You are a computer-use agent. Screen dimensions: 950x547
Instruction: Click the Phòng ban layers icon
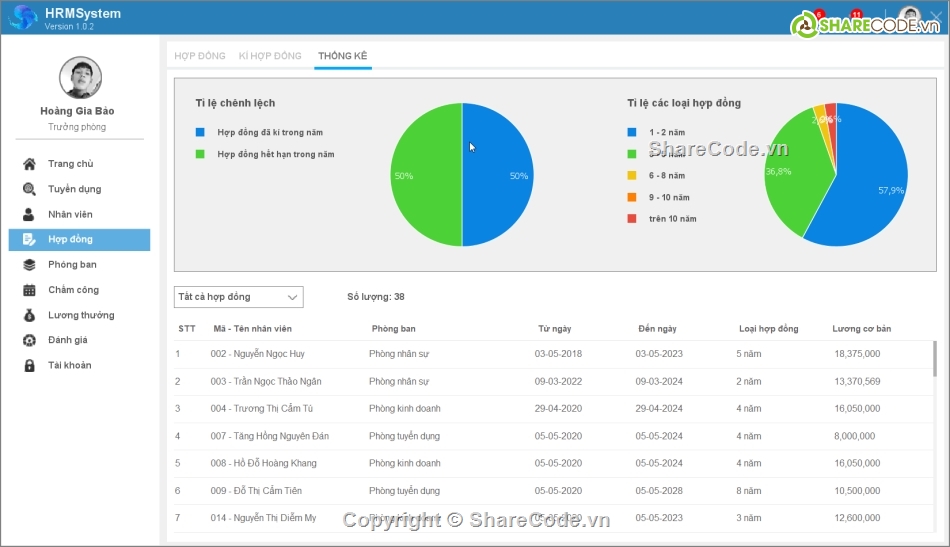[29, 265]
